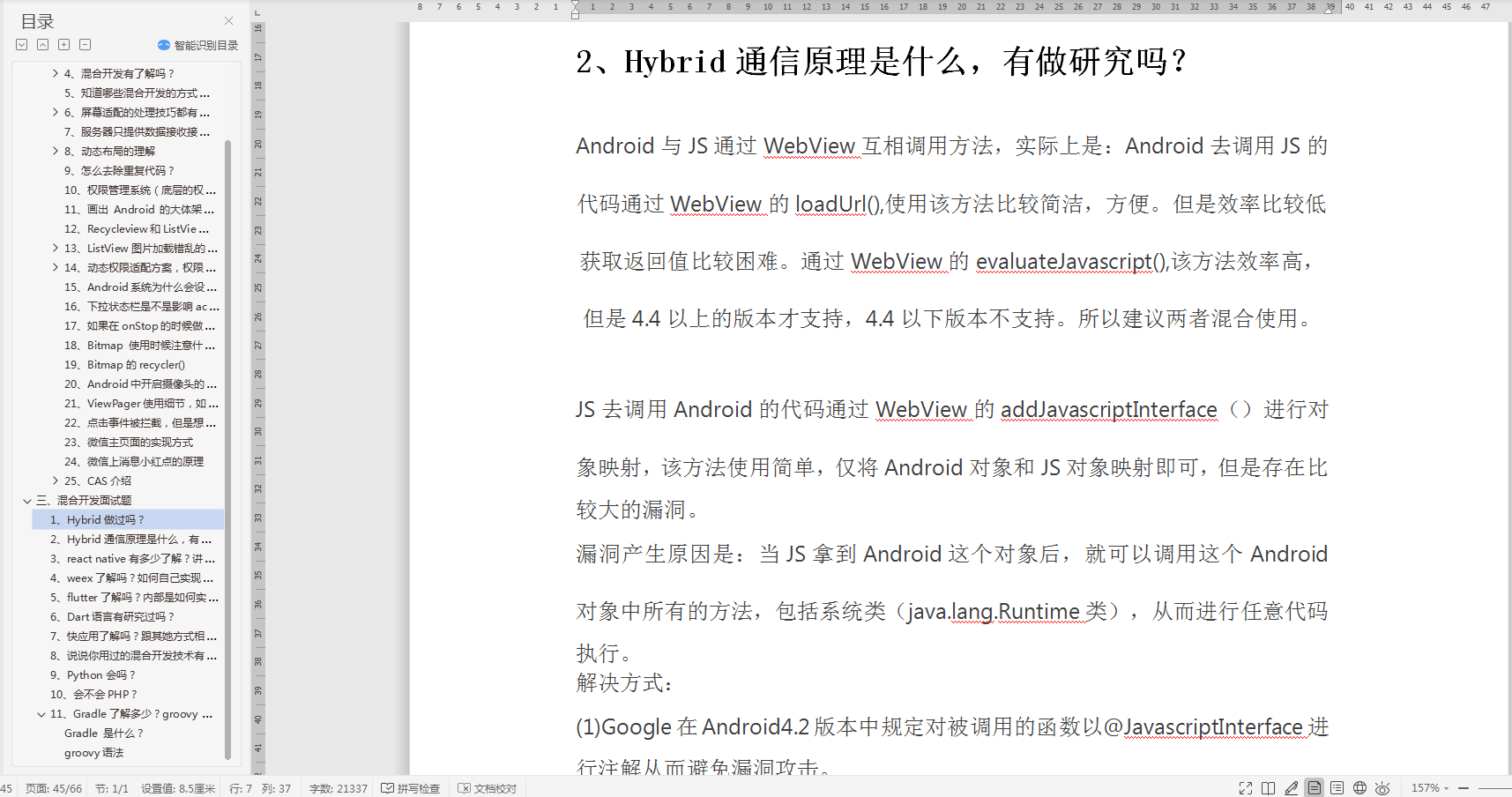The image size is (1512, 797).
Task: Click the collapse-all up-chevron icon in the 目录 panel
Action: [x=42, y=45]
